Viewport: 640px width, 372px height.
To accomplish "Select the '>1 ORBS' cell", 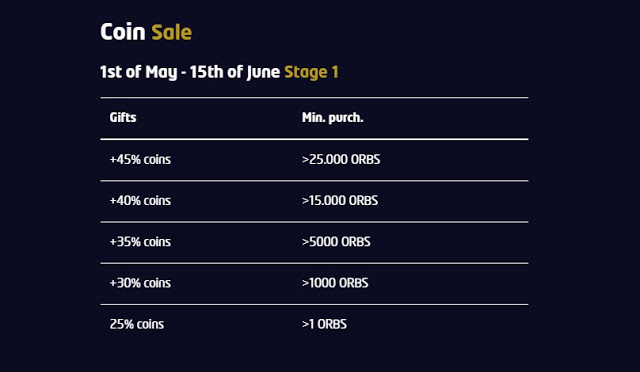I will pos(324,324).
